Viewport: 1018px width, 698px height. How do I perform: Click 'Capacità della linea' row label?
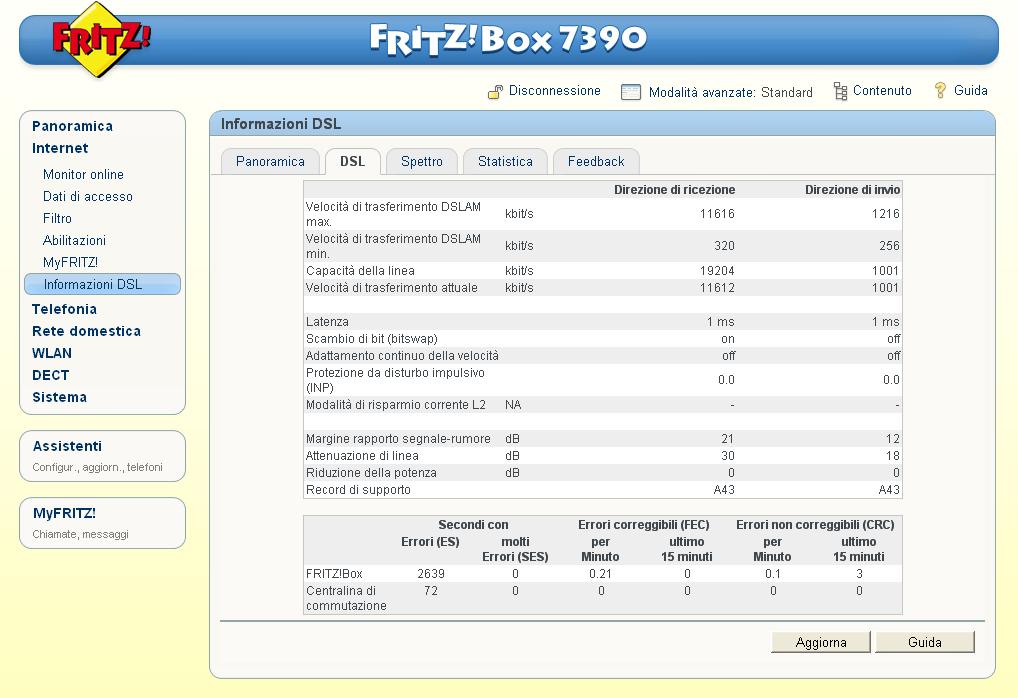click(360, 271)
